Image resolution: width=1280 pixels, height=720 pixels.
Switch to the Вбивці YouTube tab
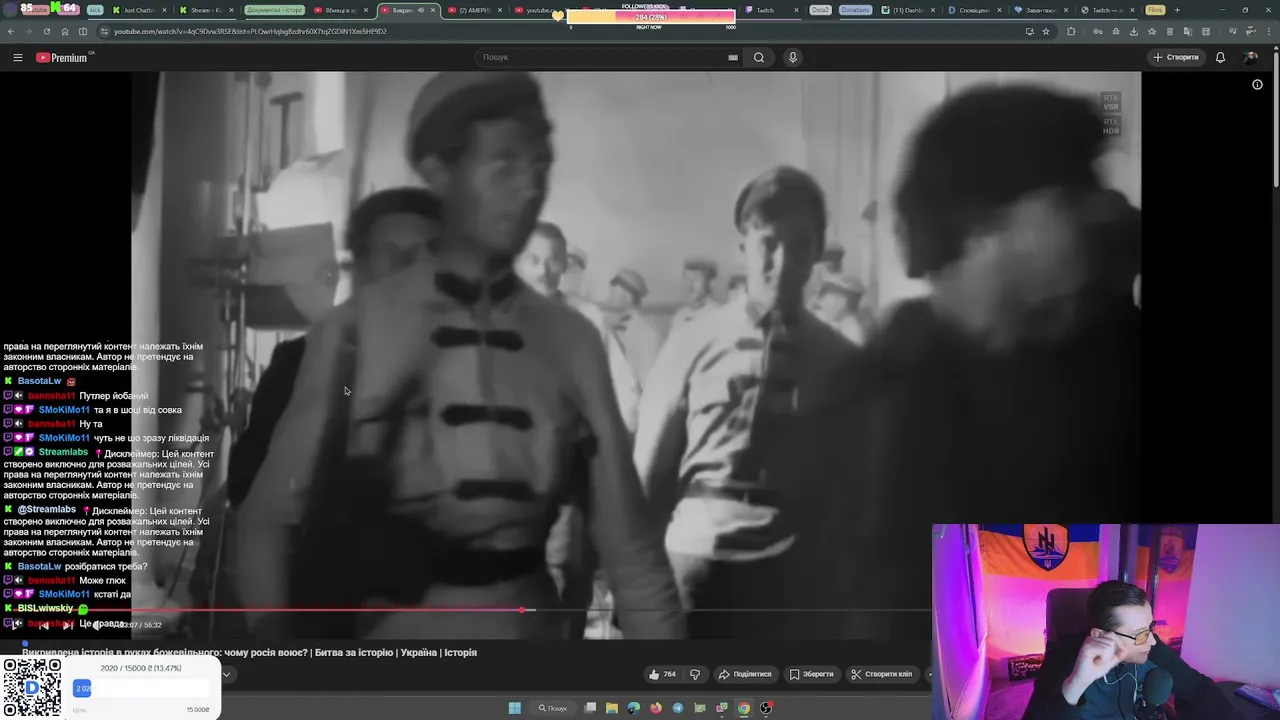(340, 10)
